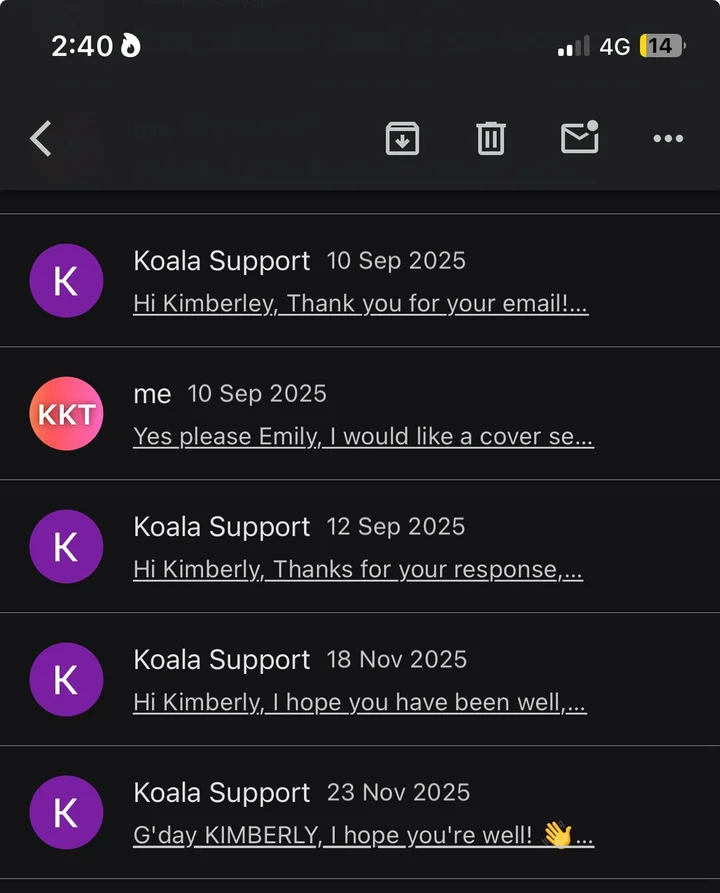Tap purple K avatar for 23 Nov email

pyautogui.click(x=66, y=813)
